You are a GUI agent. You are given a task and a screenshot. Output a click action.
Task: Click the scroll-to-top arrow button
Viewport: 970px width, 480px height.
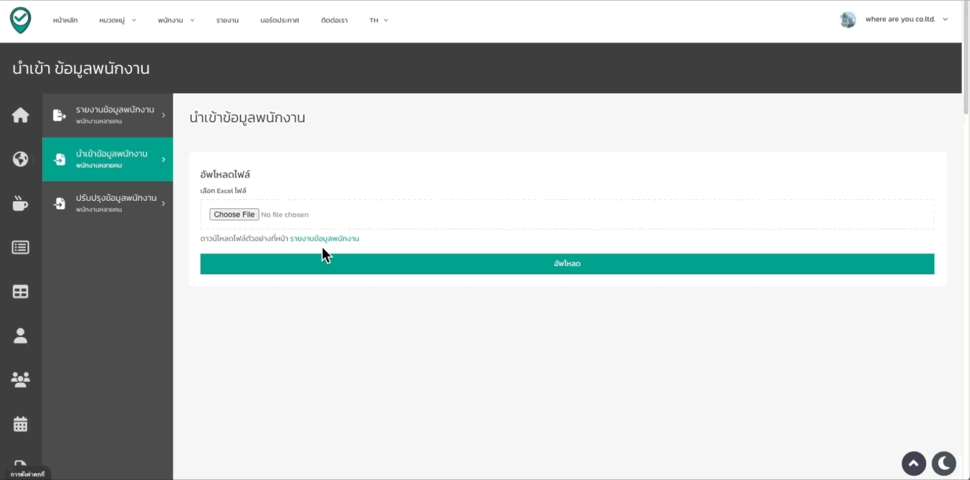click(913, 463)
